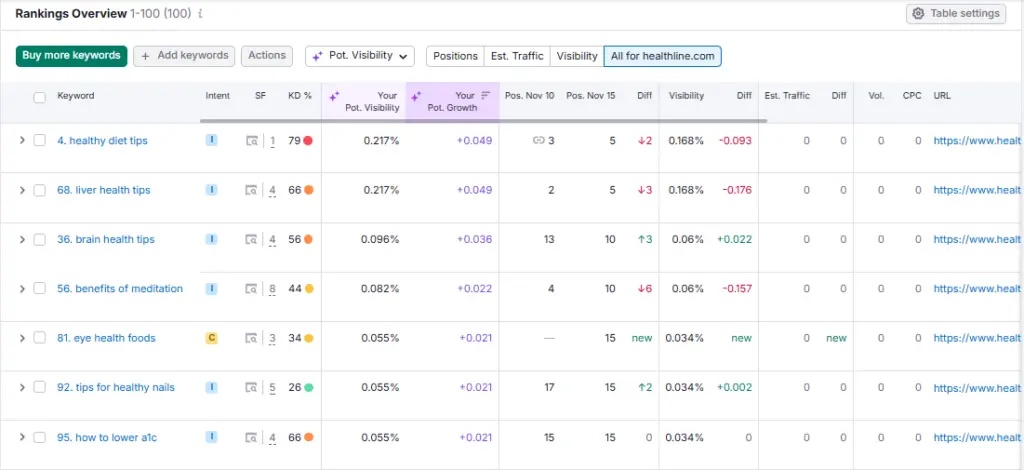Image resolution: width=1024 pixels, height=470 pixels.
Task: Click the red KD difficulty dot for healthy diet tips
Action: click(x=307, y=141)
